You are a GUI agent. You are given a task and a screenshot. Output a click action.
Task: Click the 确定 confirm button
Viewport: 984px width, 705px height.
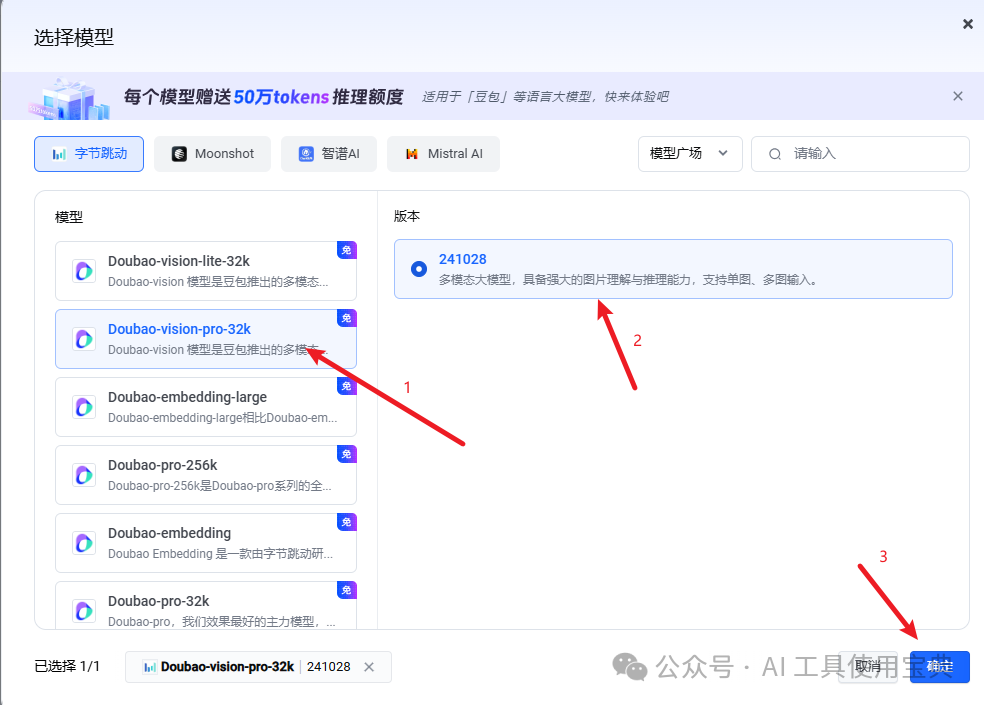939,667
